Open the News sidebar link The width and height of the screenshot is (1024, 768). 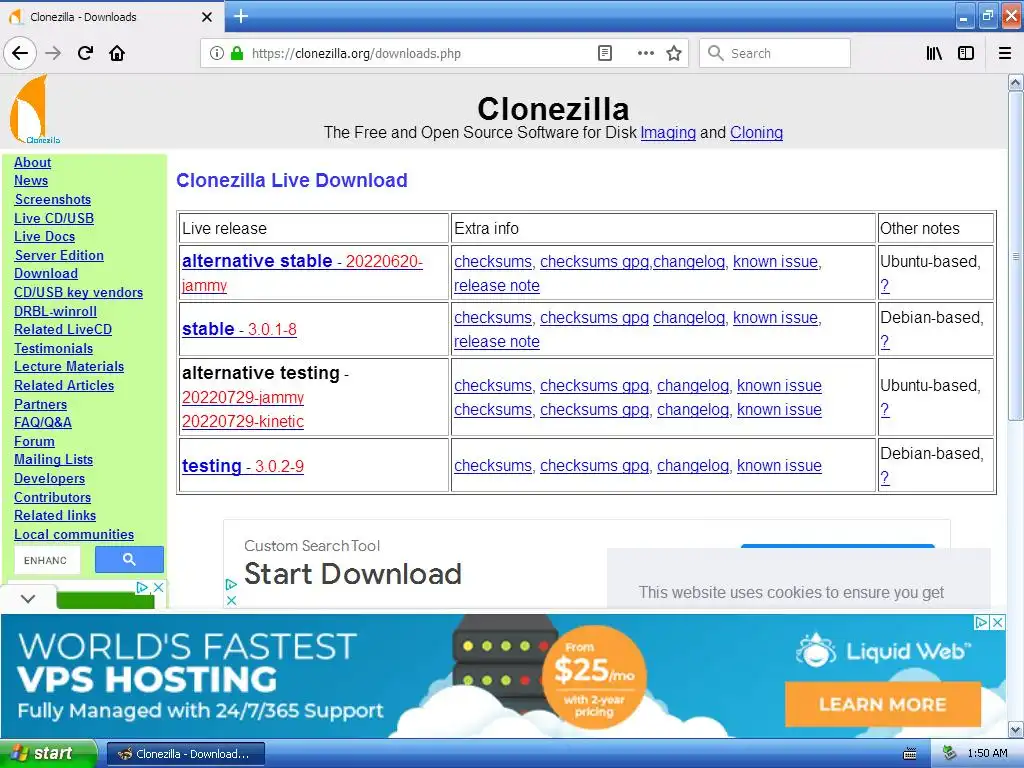[31, 180]
